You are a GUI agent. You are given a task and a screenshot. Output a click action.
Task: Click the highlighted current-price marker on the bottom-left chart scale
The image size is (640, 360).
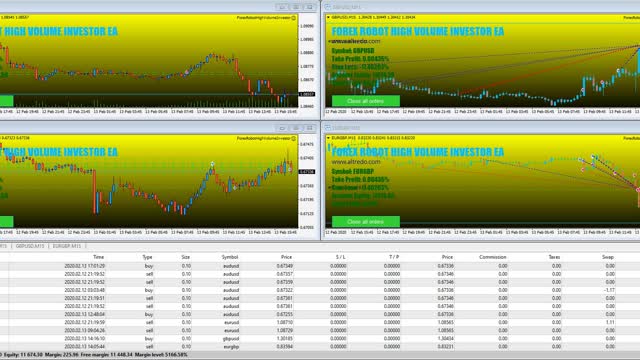click(307, 172)
